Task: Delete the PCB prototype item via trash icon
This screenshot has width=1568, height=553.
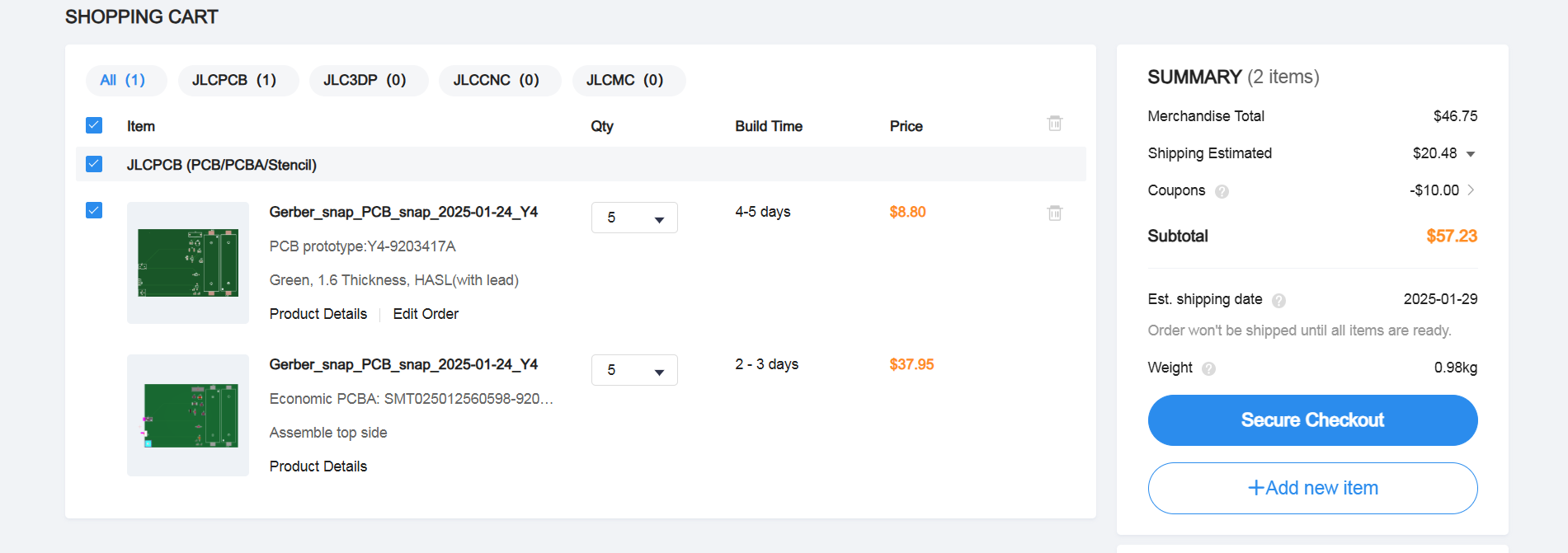Action: (x=1054, y=213)
